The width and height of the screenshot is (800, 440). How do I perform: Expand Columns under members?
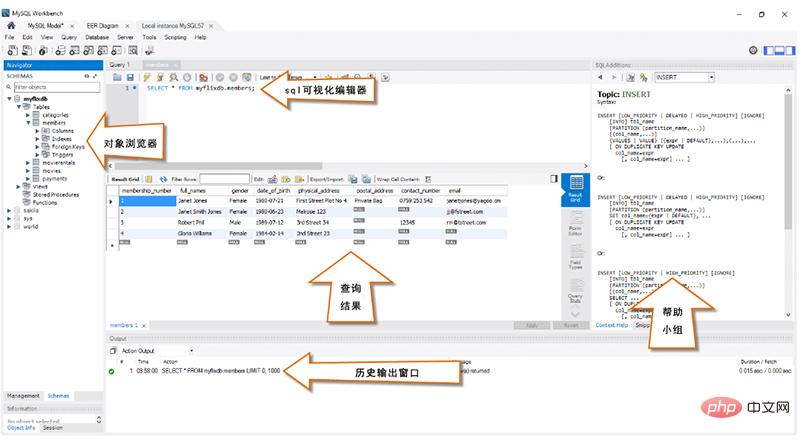pos(37,131)
